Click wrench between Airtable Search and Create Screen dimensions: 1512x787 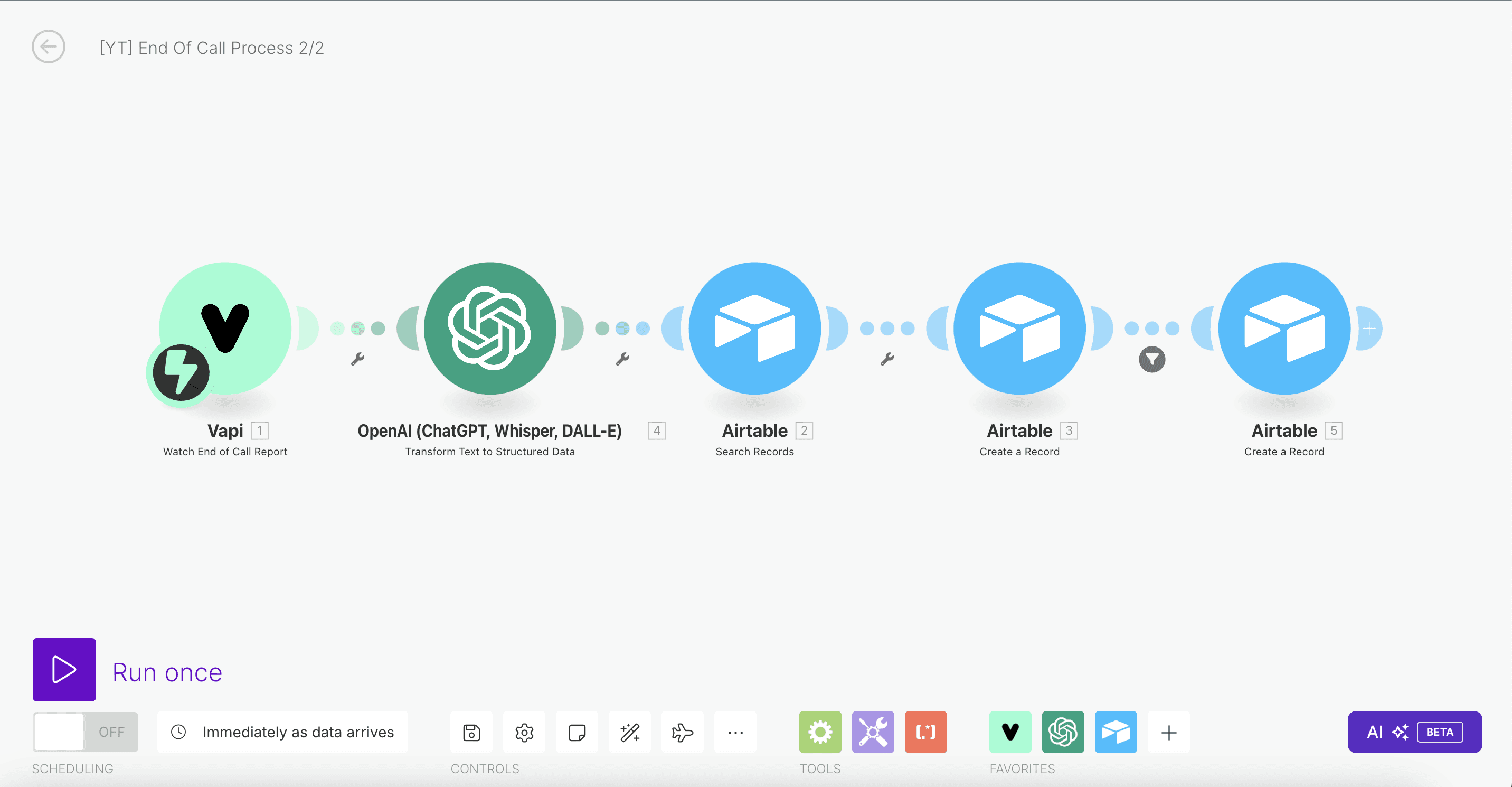(887, 359)
